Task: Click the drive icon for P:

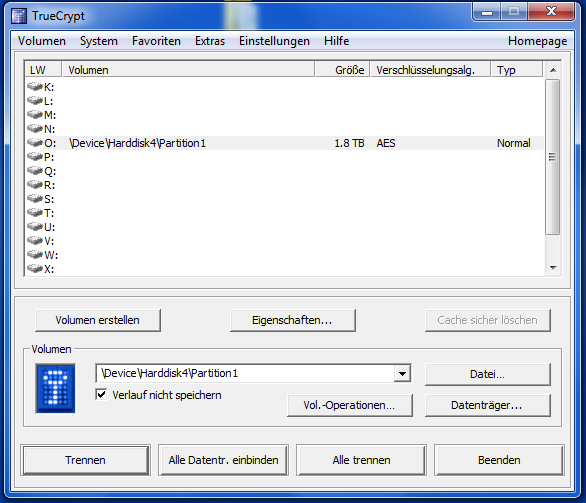Action: point(35,157)
